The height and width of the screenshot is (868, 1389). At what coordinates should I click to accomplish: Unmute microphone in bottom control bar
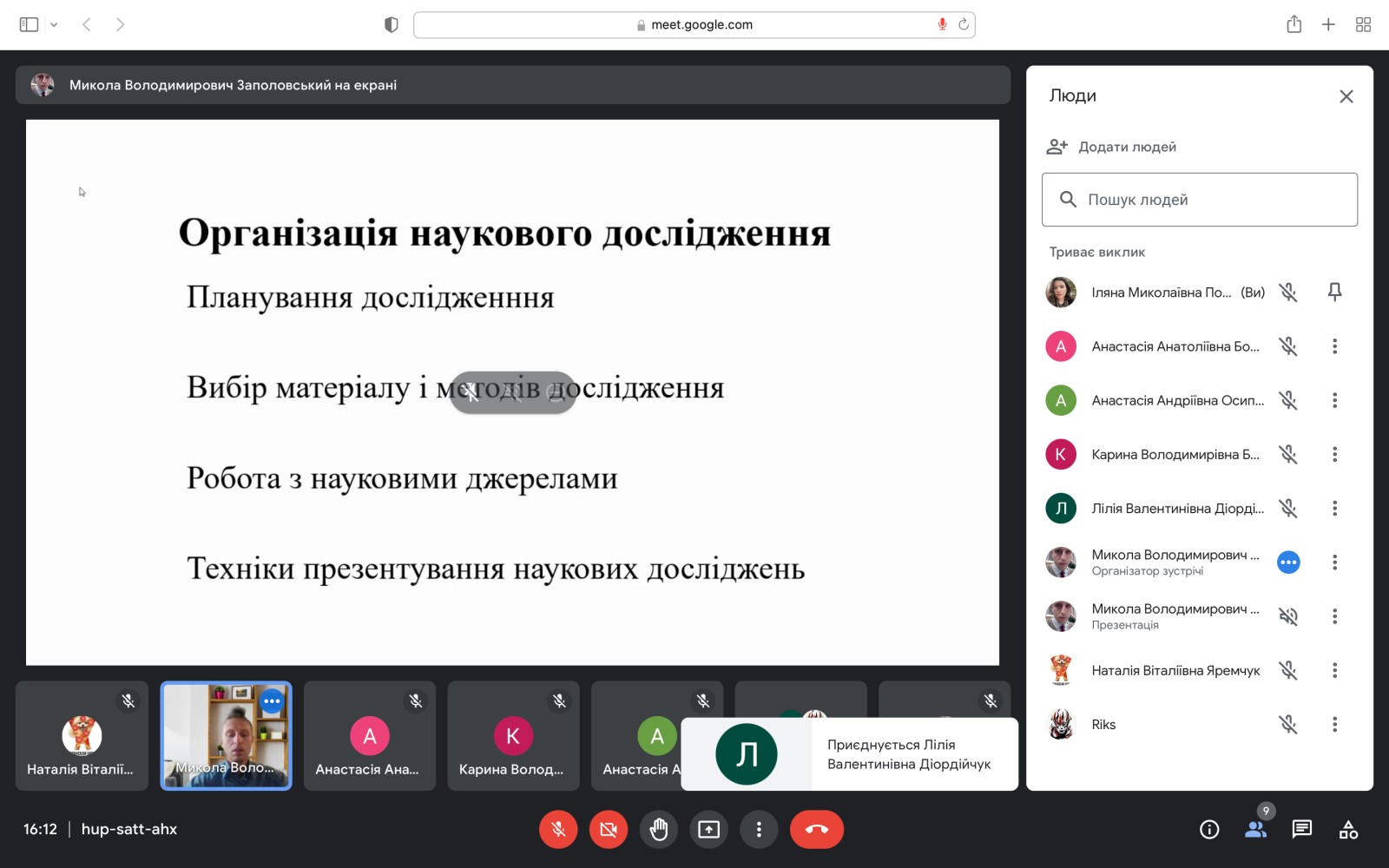(558, 830)
